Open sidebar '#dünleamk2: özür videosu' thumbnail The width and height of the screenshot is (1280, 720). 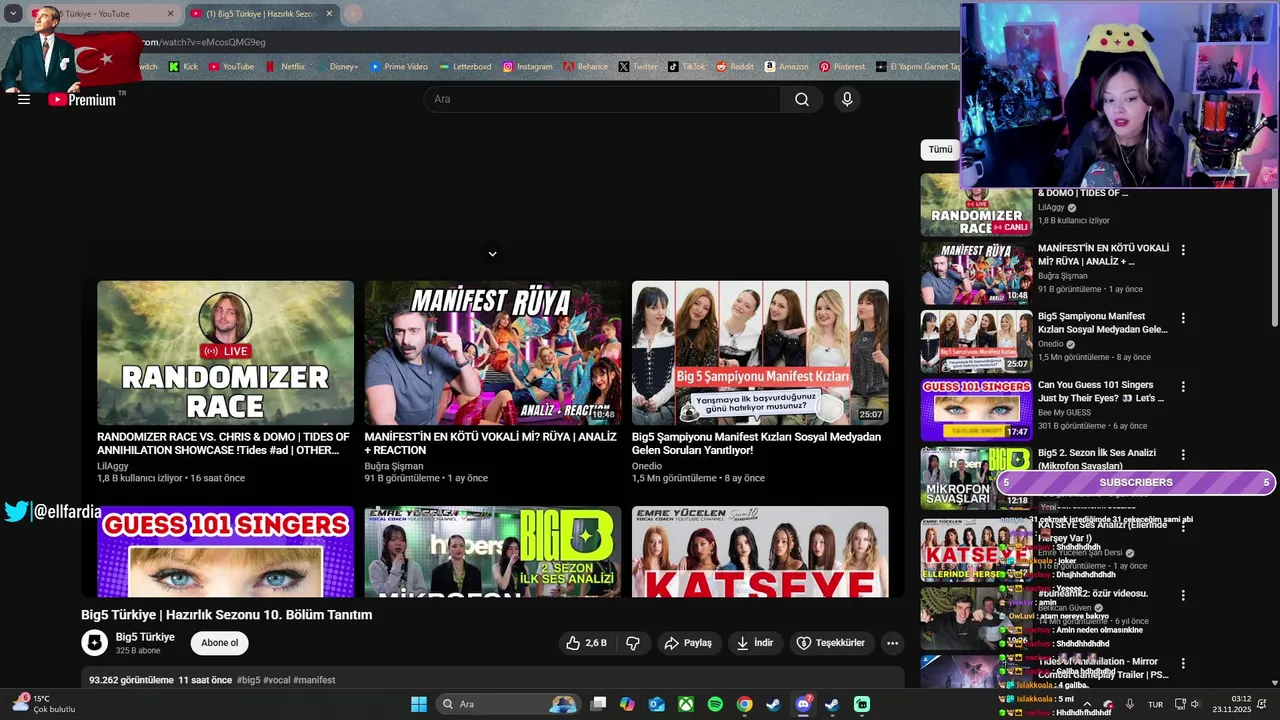click(x=976, y=618)
